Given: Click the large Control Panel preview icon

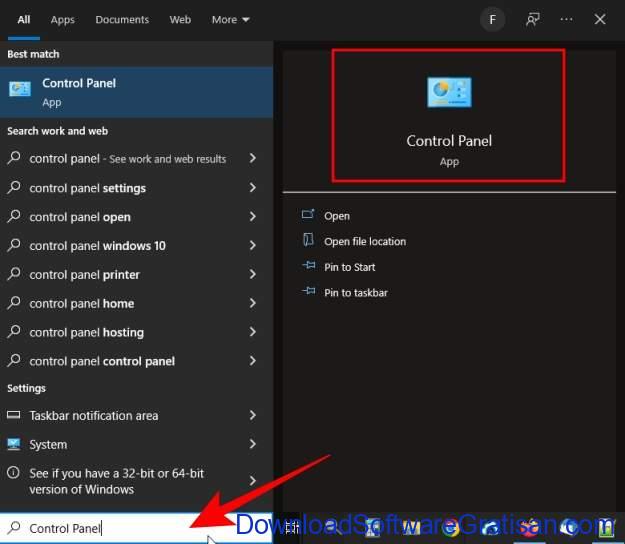Looking at the screenshot, I should click(449, 92).
